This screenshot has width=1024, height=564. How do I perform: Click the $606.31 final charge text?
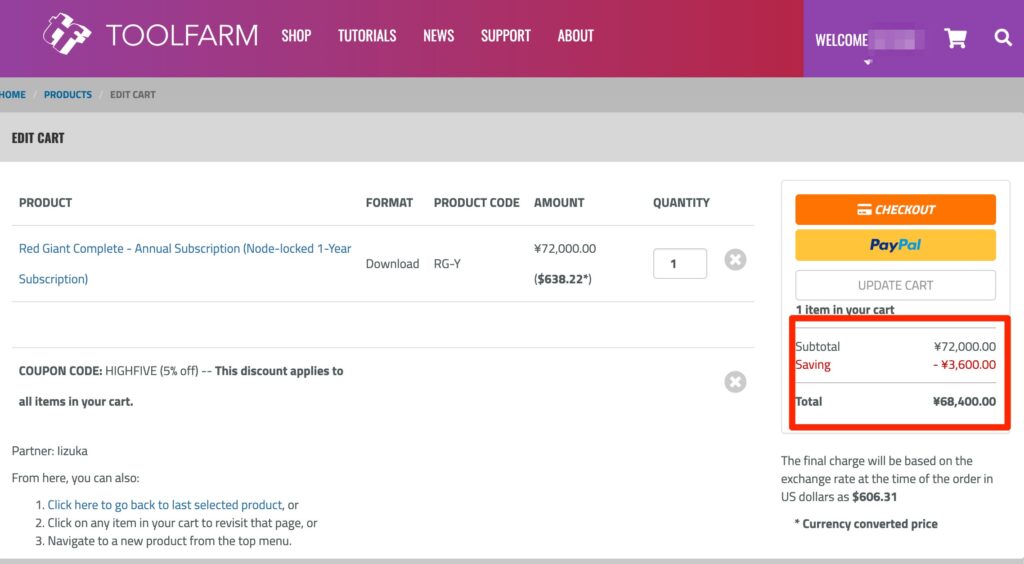pyautogui.click(x=874, y=497)
